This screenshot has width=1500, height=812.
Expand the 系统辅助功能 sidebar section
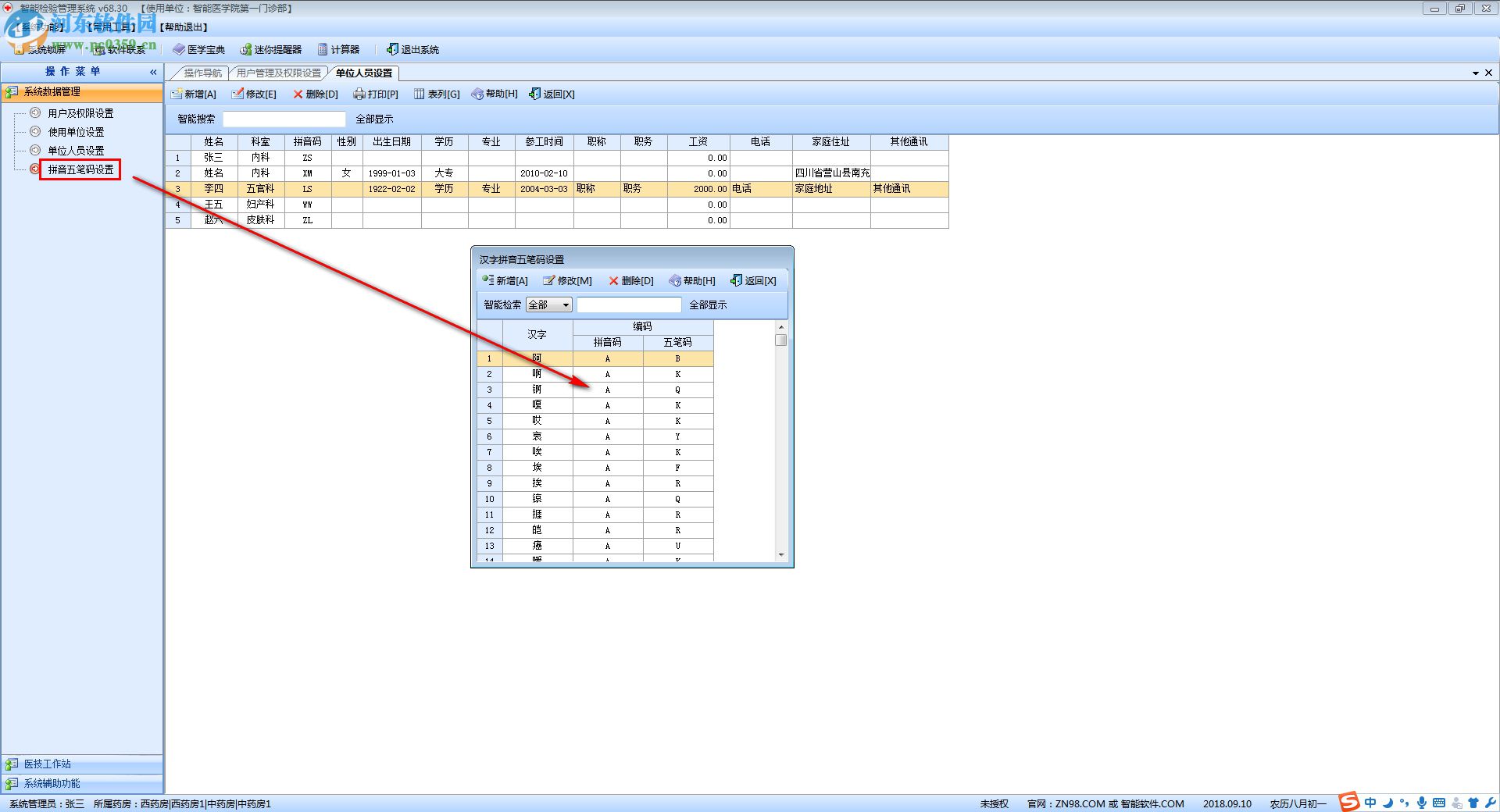52,784
